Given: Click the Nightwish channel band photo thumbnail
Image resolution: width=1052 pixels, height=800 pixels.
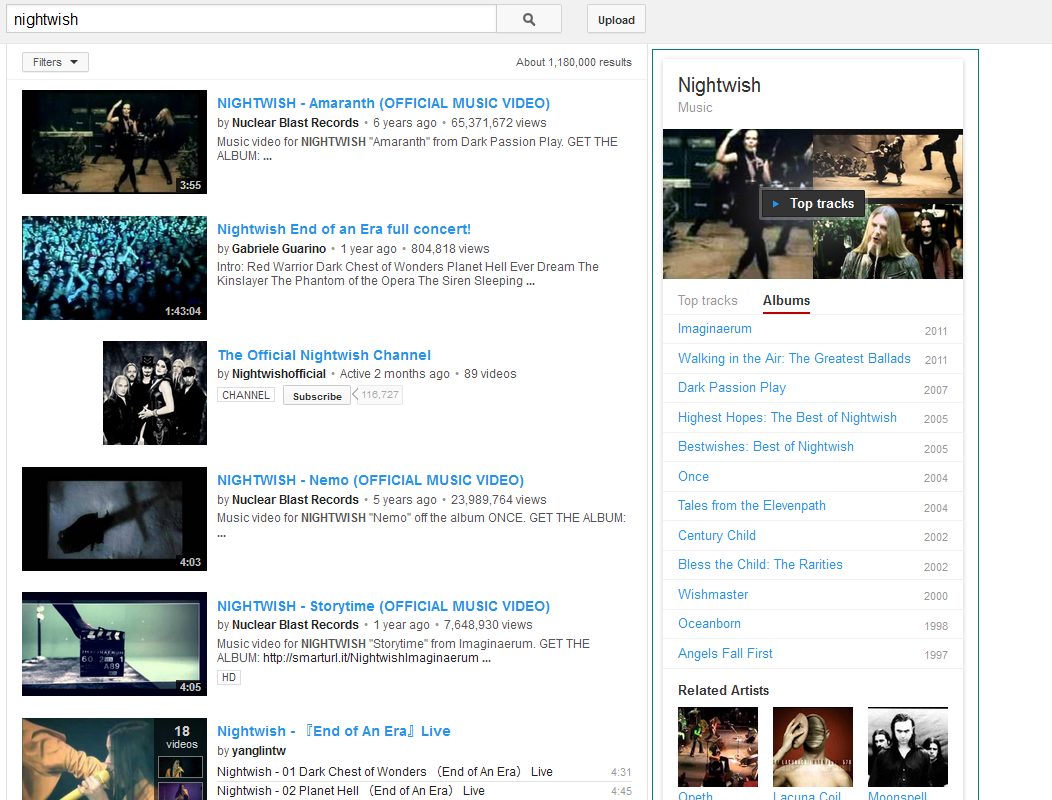Looking at the screenshot, I should pyautogui.click(x=155, y=393).
